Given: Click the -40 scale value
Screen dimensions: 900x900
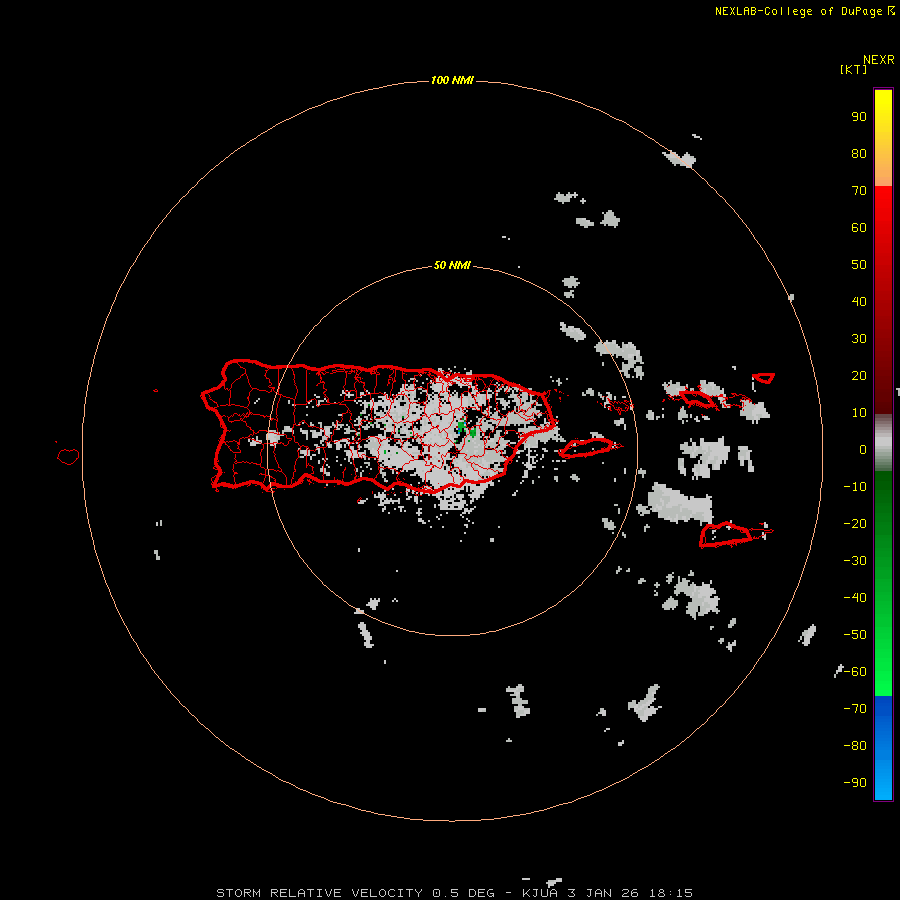Looking at the screenshot, I should [855, 598].
